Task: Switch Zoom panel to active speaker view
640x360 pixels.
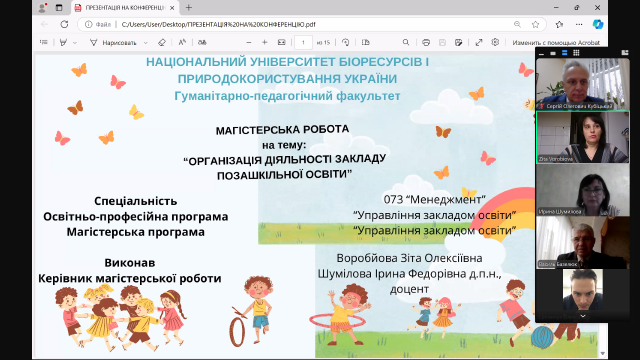Action: 553,53
